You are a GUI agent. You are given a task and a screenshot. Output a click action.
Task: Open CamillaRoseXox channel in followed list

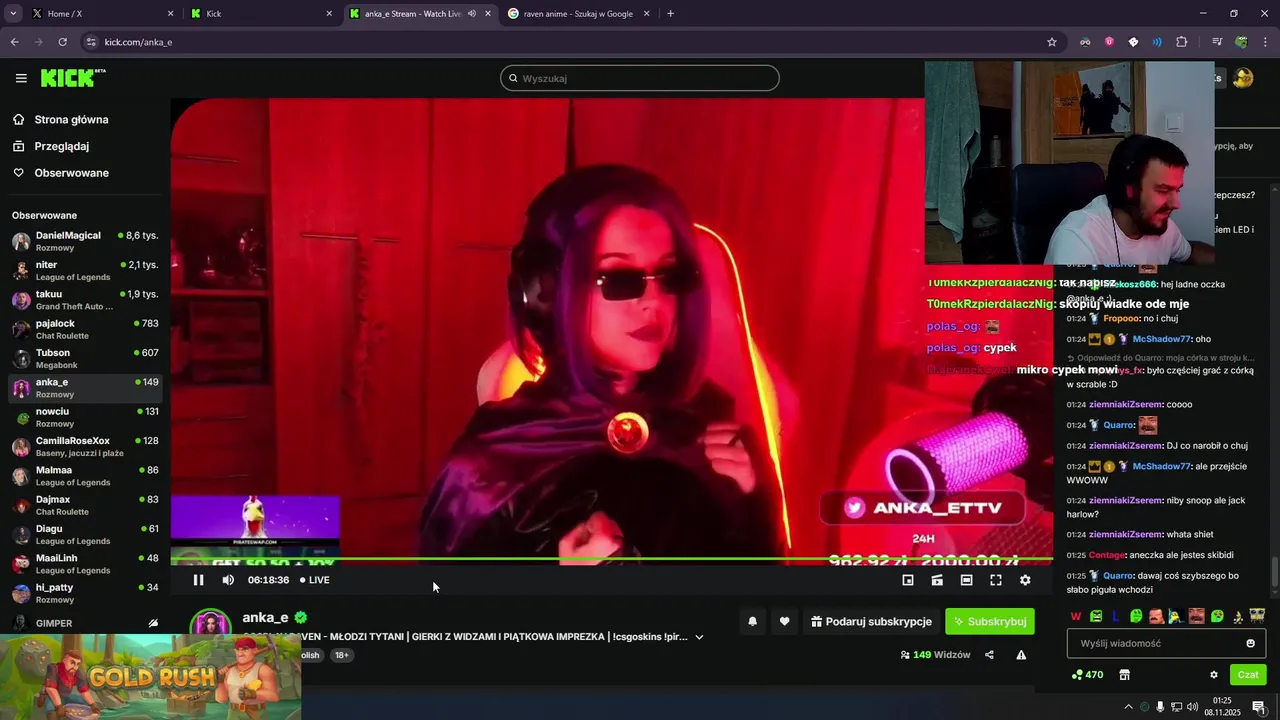(x=85, y=446)
